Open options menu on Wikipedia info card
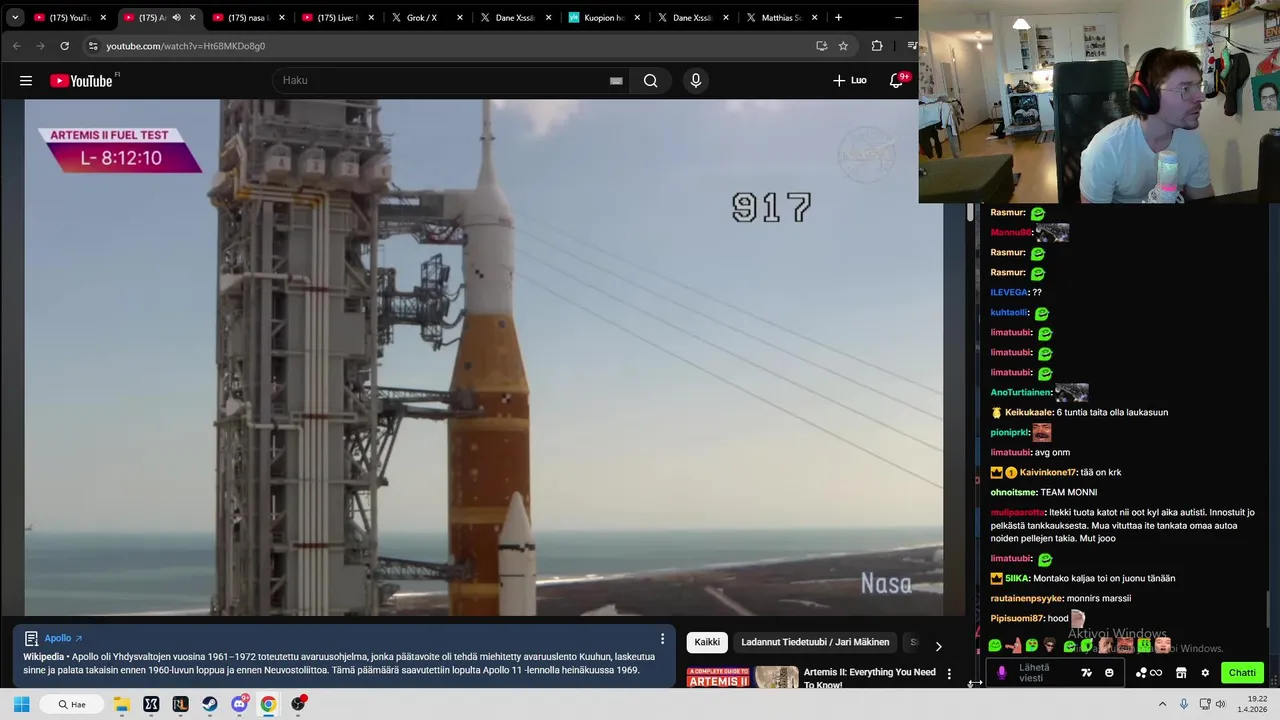Viewport: 1280px width, 720px height. (662, 639)
